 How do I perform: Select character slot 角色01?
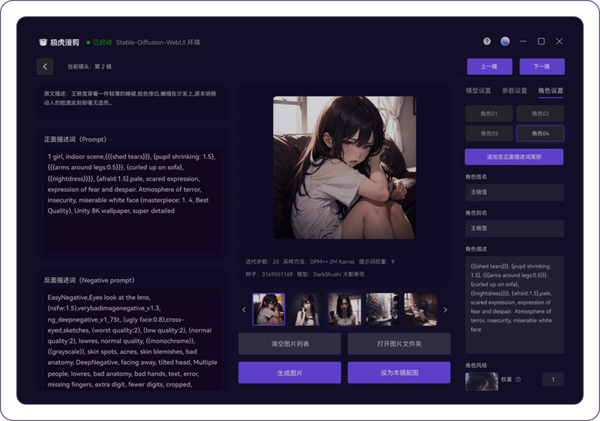point(489,113)
